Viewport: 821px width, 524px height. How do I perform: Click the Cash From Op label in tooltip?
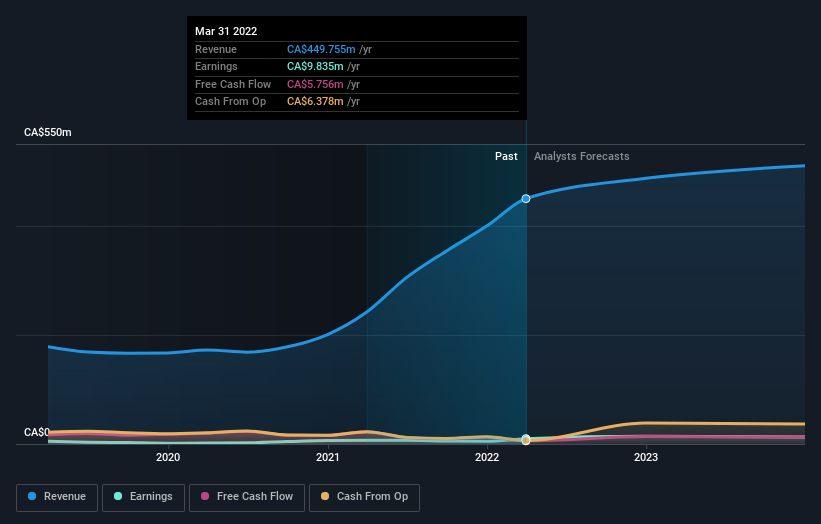230,102
